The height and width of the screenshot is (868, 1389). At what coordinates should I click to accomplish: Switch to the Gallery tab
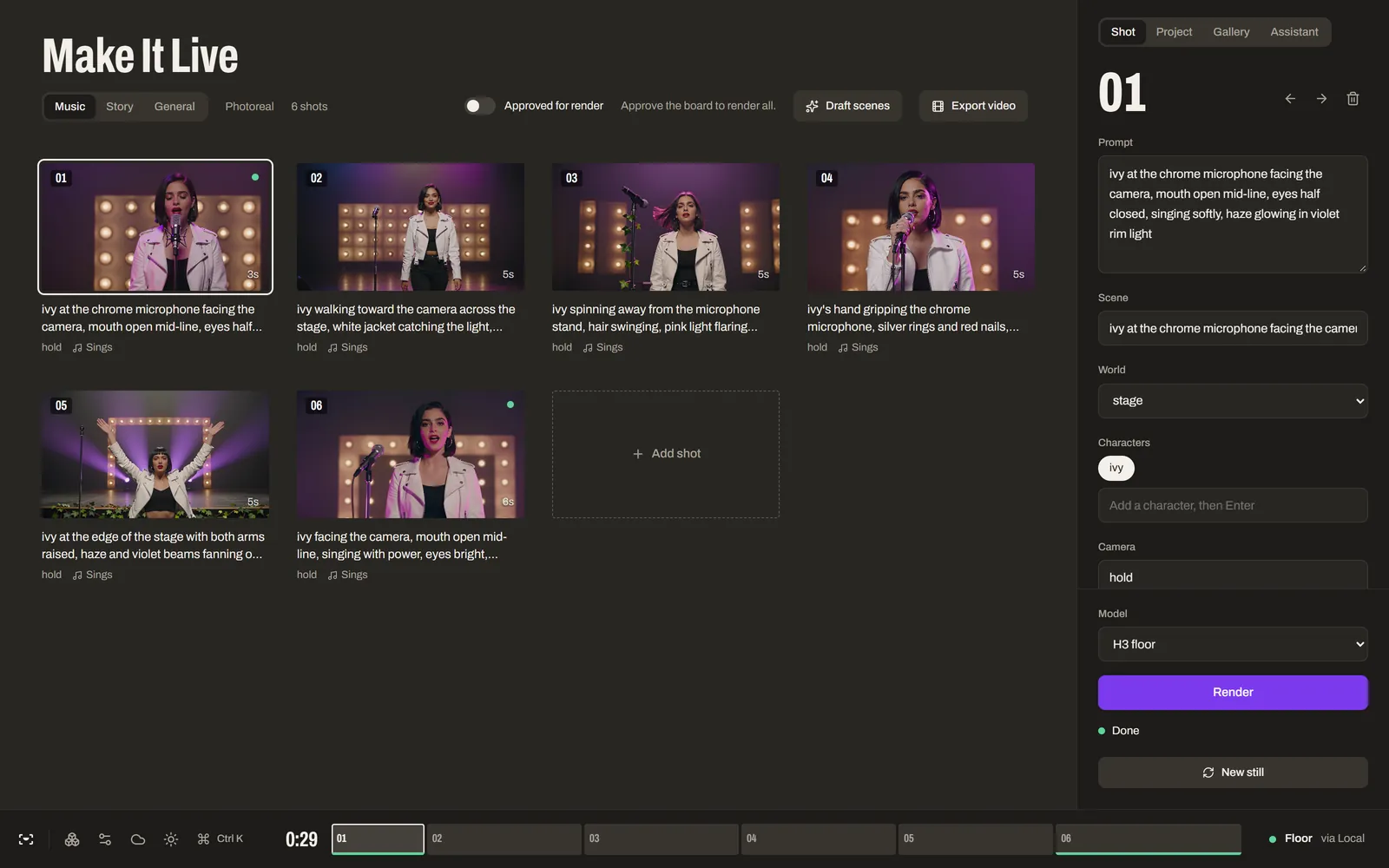click(x=1231, y=32)
